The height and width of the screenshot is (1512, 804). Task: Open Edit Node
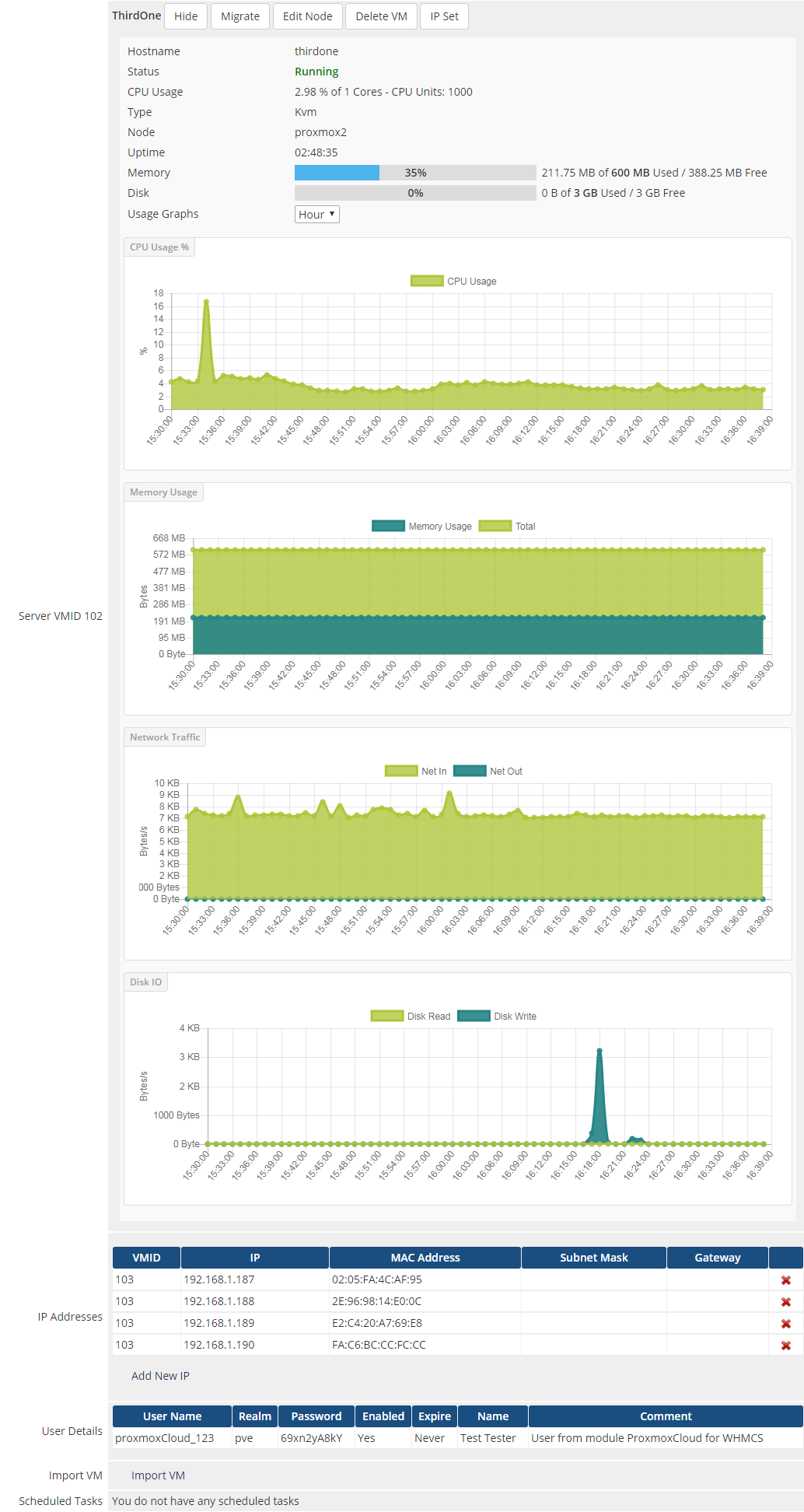point(308,16)
